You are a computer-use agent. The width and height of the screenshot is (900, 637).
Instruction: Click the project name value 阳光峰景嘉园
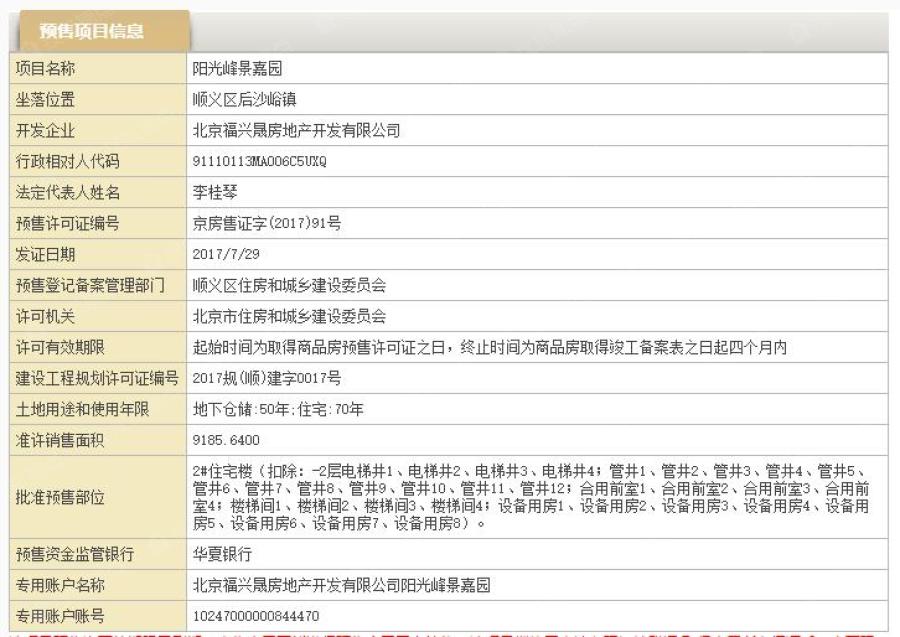237,69
